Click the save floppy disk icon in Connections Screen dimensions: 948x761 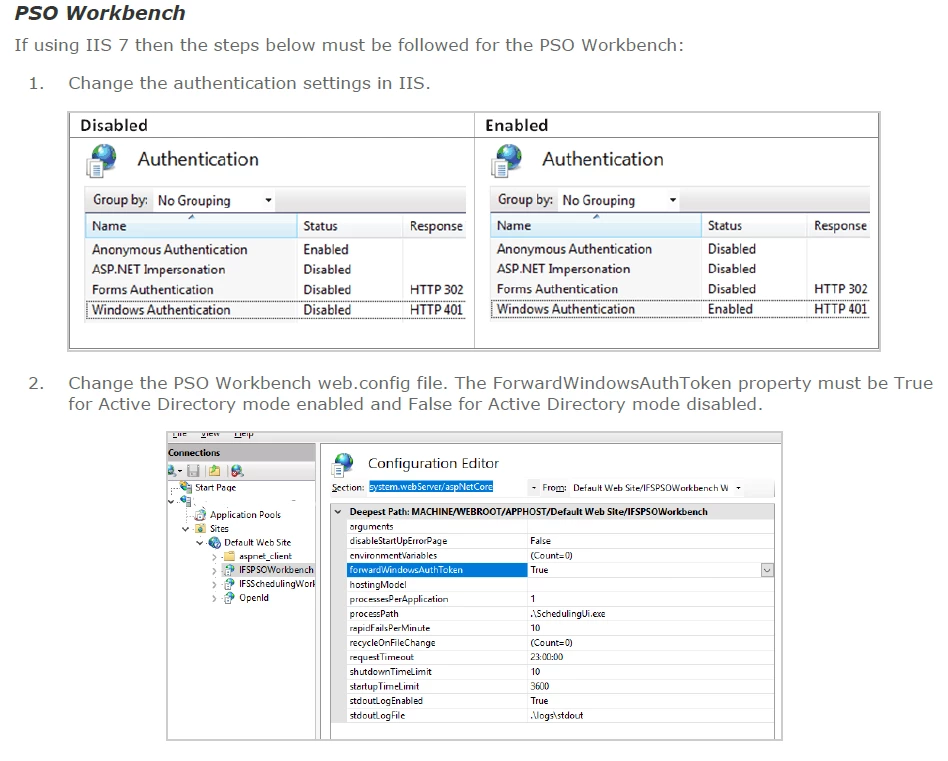click(193, 470)
